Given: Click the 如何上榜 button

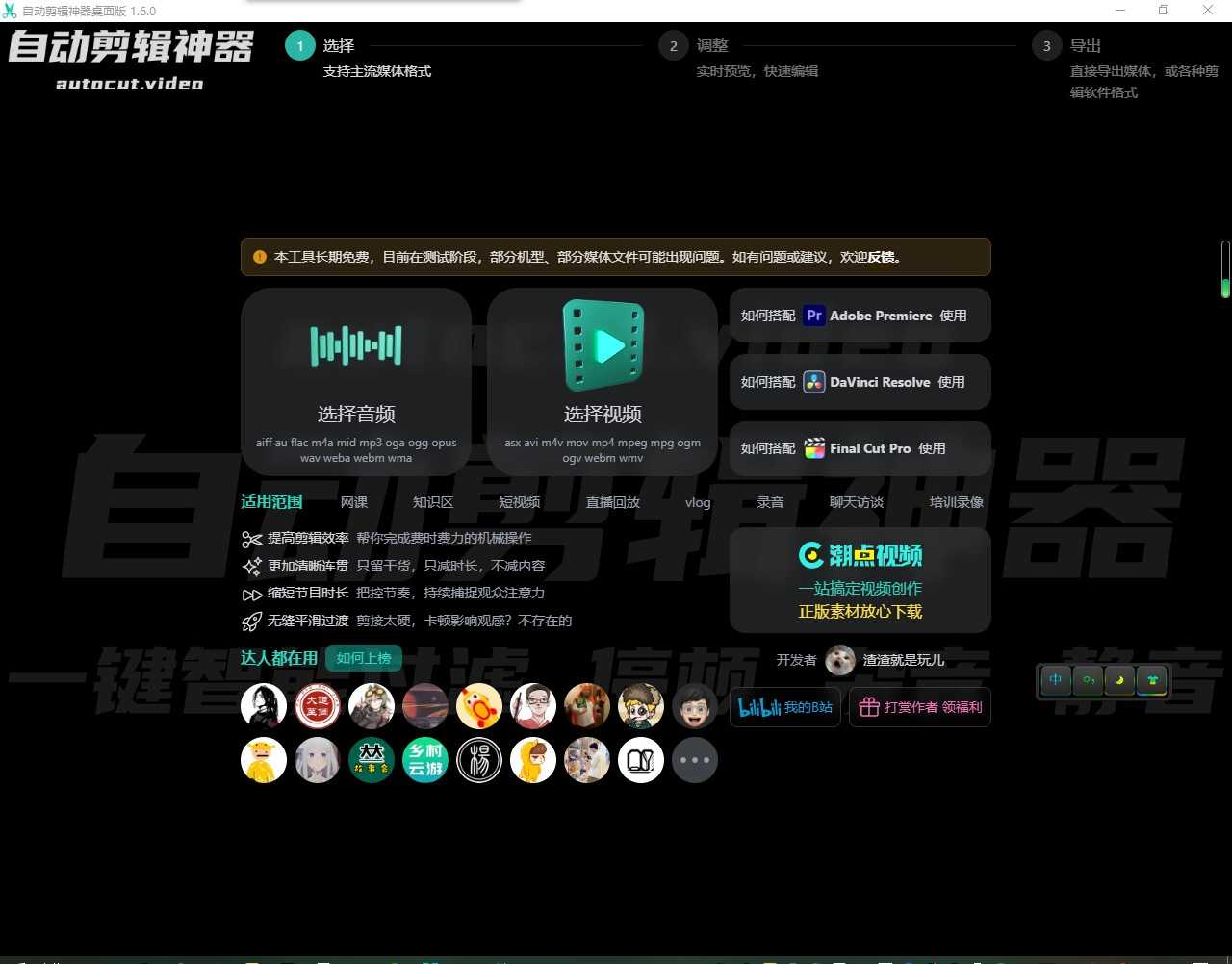Looking at the screenshot, I should pyautogui.click(x=364, y=658).
